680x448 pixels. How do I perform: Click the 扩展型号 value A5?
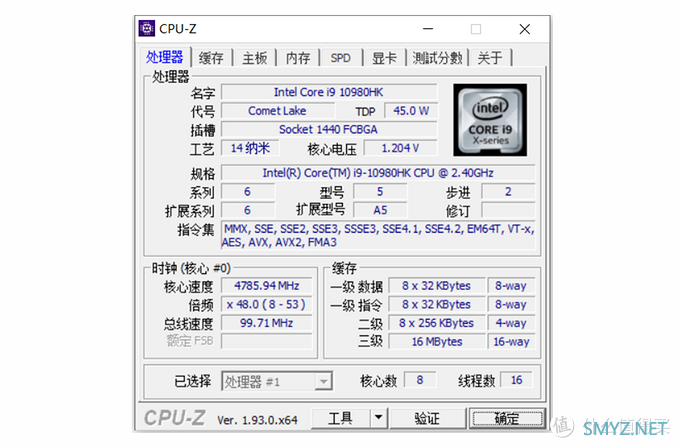point(380,210)
